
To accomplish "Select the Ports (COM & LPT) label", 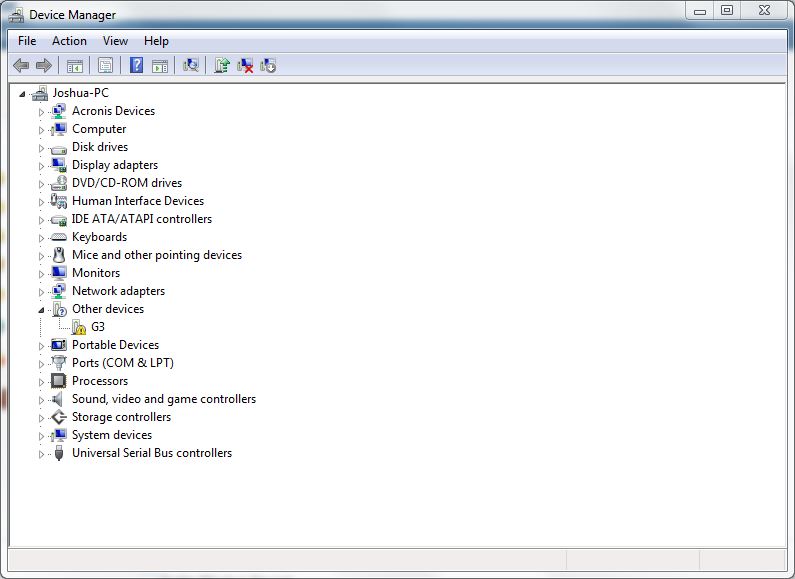I will click(x=123, y=363).
